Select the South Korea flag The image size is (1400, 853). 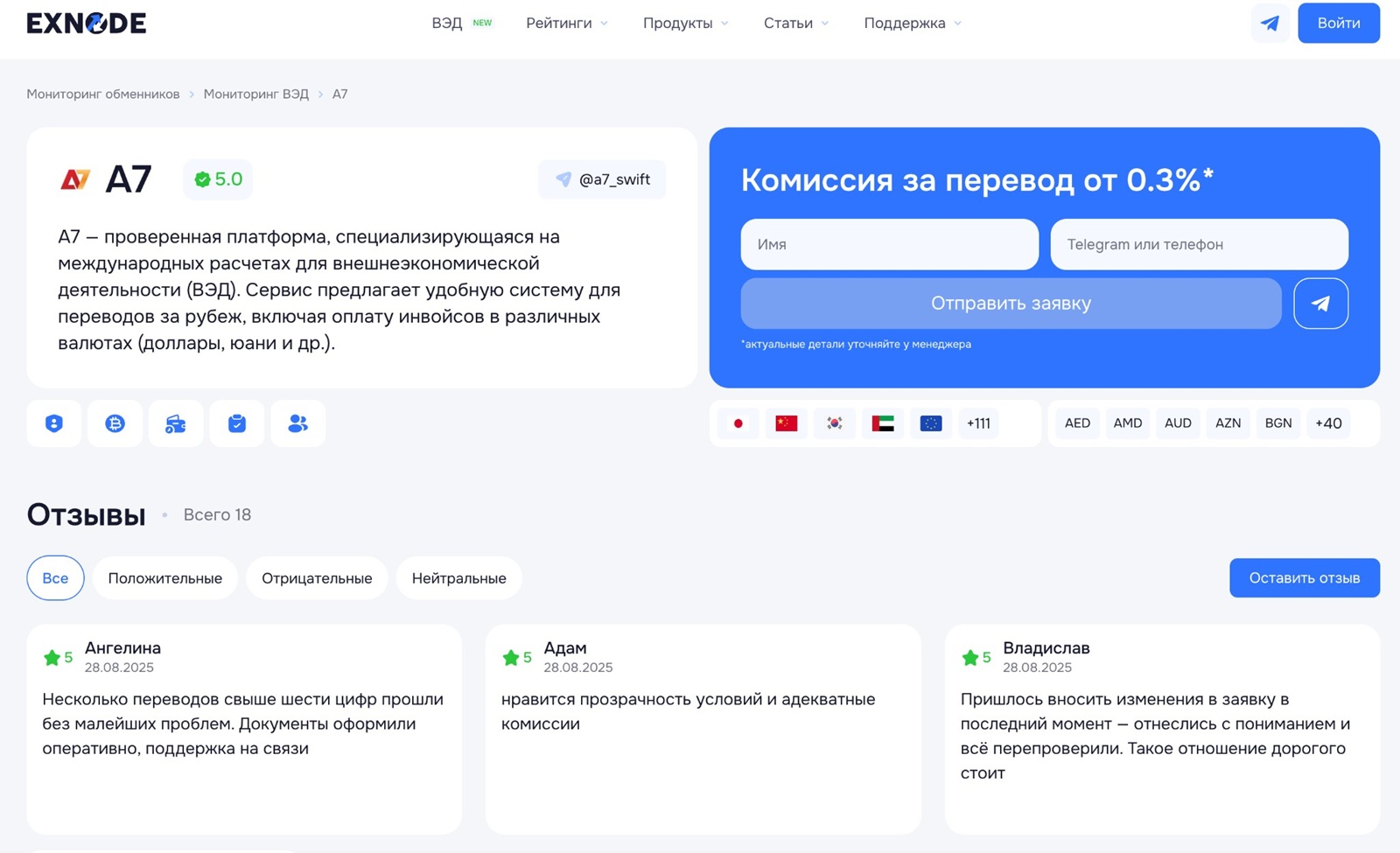tap(835, 423)
